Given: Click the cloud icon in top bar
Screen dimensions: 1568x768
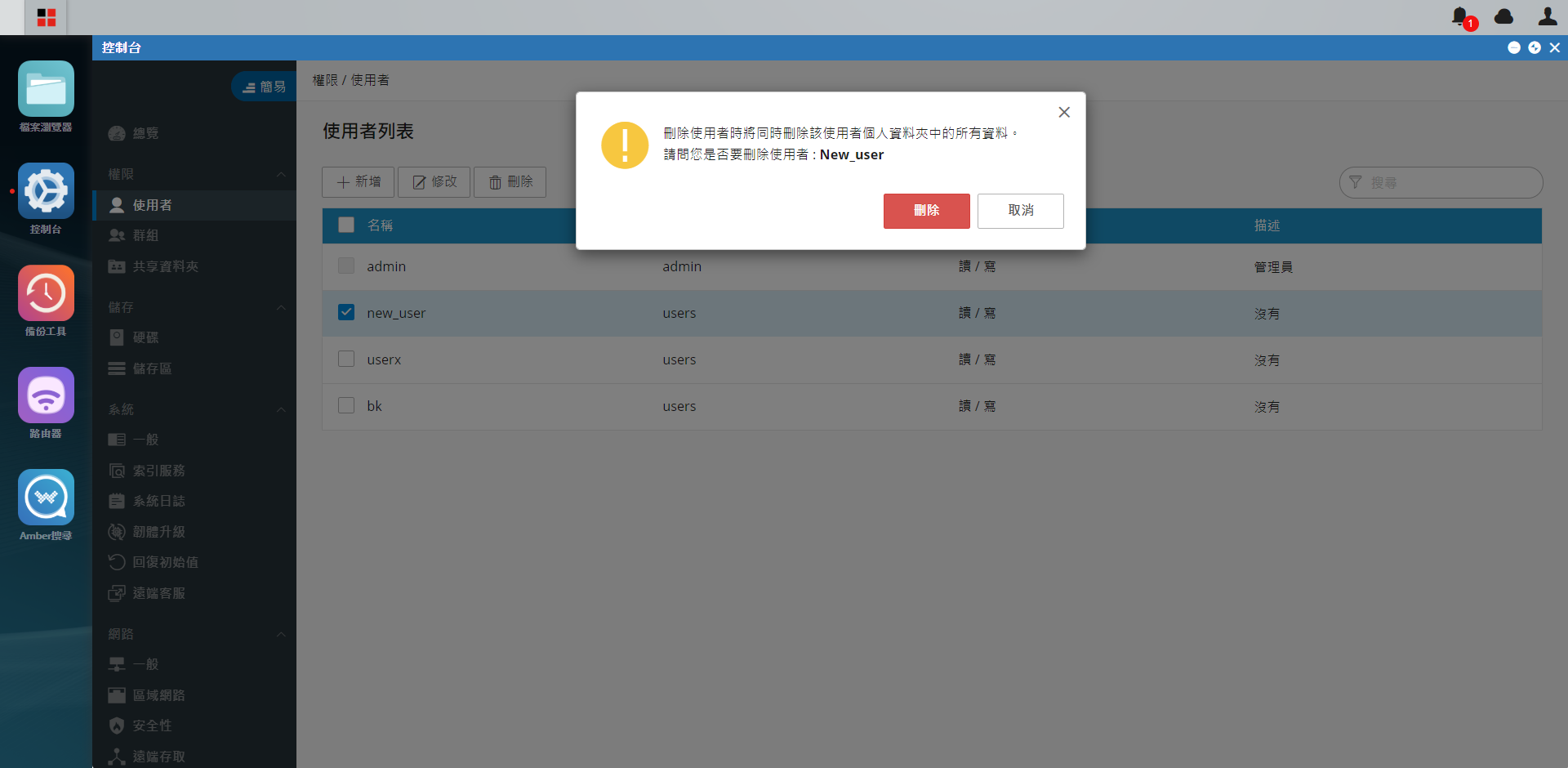Looking at the screenshot, I should coord(1503,16).
